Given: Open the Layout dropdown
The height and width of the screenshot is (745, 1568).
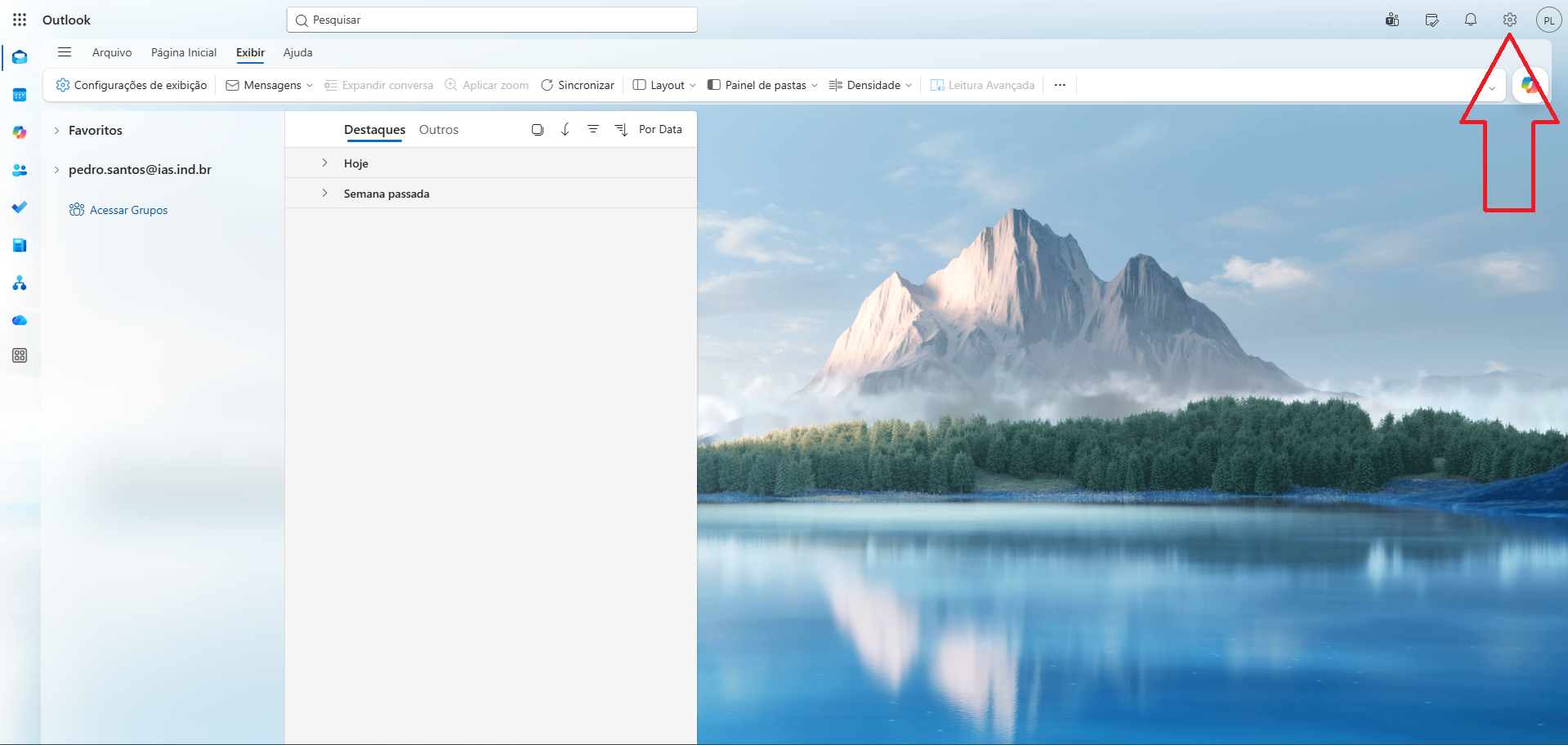Looking at the screenshot, I should click(x=664, y=85).
